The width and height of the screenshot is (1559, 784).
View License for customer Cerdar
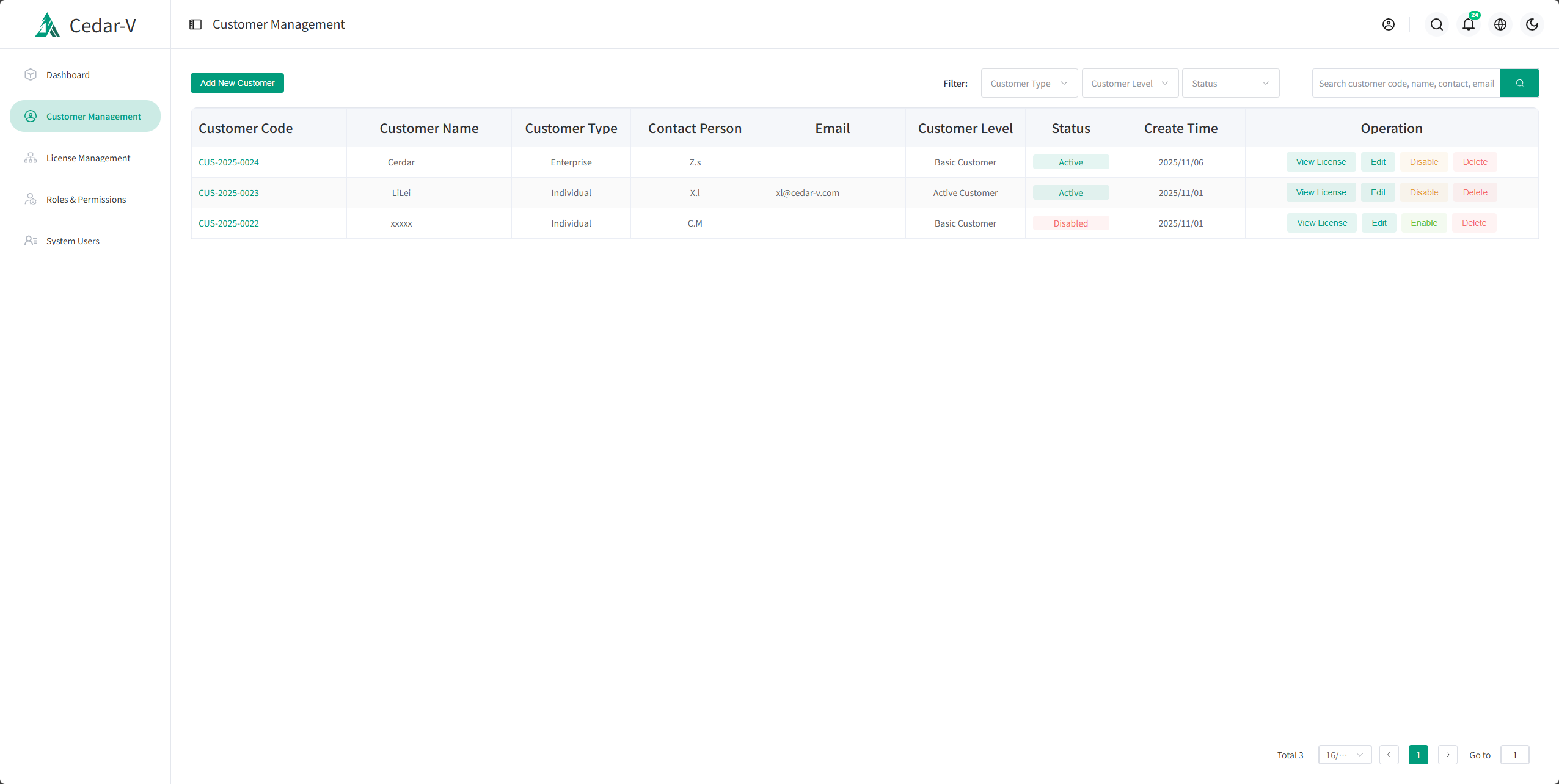[x=1321, y=161]
